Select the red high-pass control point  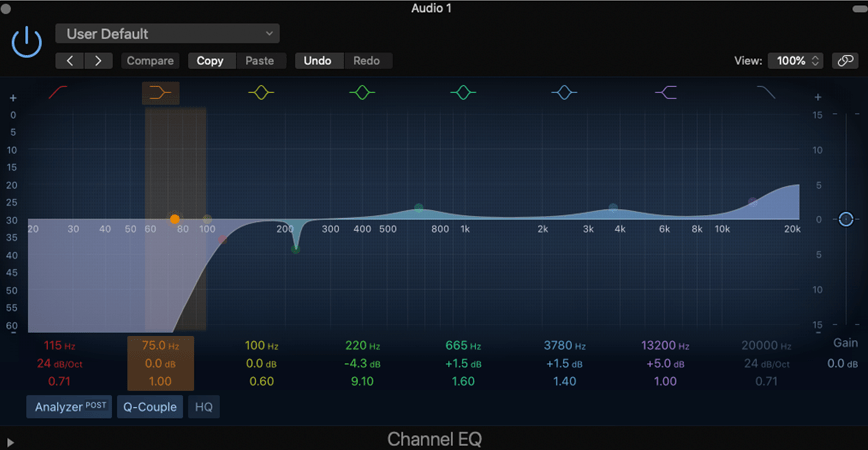(x=223, y=240)
